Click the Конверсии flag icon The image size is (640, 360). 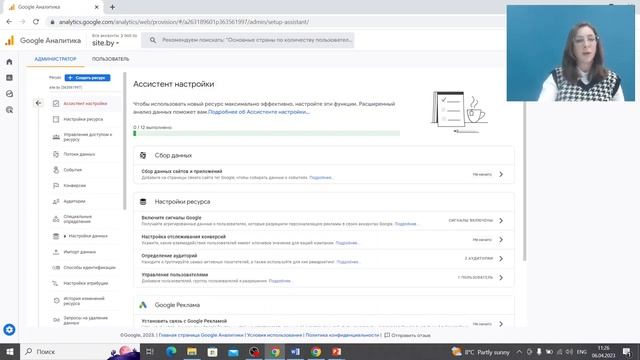click(56, 186)
